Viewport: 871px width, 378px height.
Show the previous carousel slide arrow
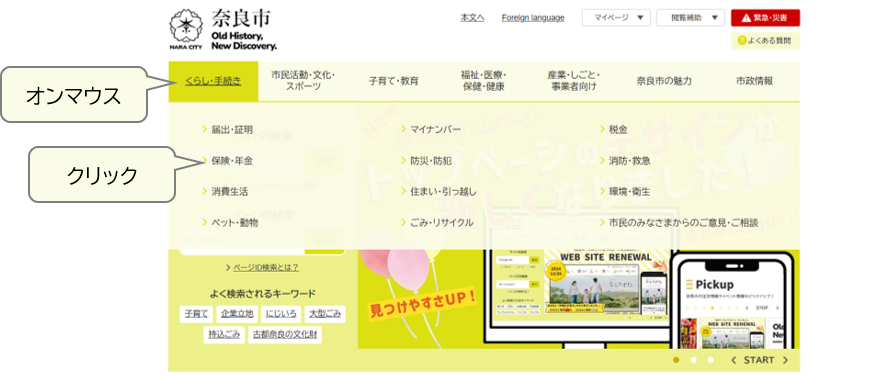tap(733, 360)
